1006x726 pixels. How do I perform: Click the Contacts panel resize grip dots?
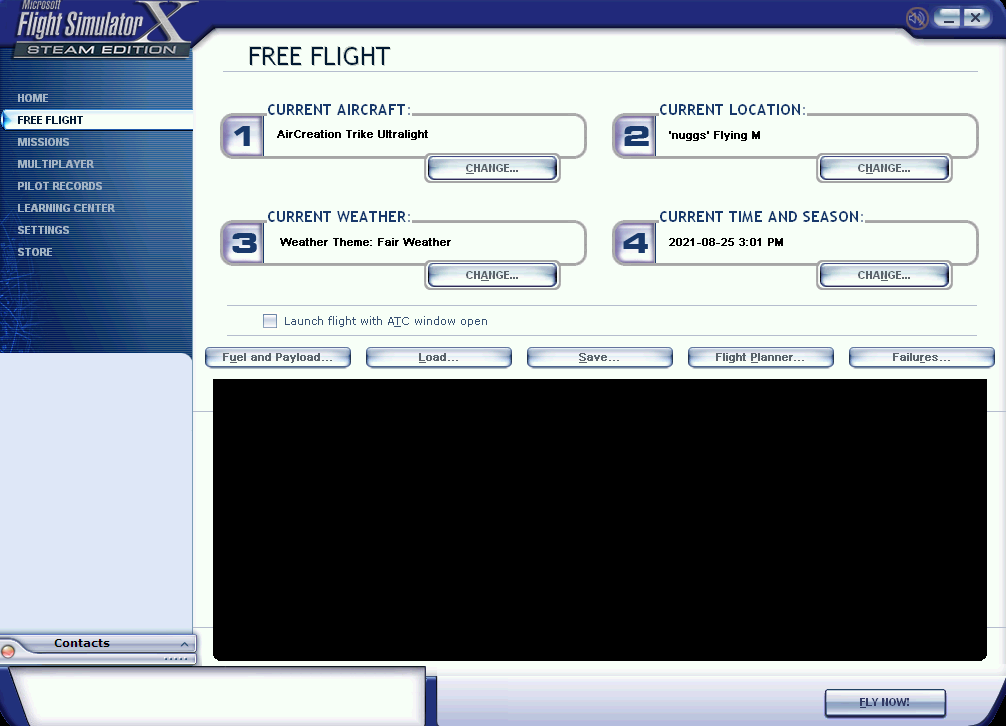click(x=175, y=659)
